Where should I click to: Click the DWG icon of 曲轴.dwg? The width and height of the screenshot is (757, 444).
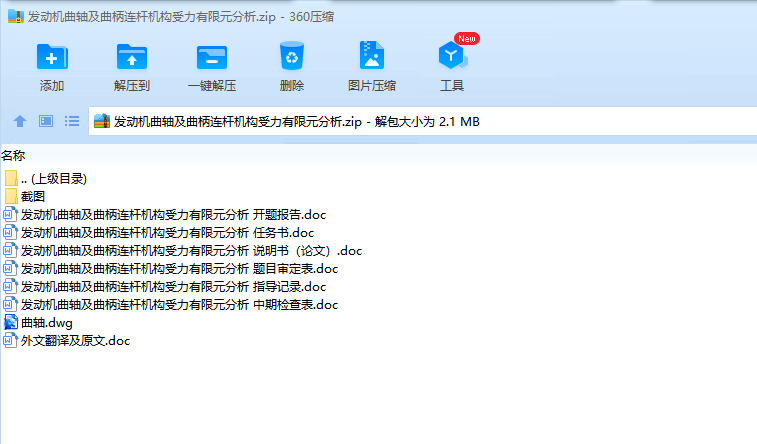pyautogui.click(x=11, y=322)
